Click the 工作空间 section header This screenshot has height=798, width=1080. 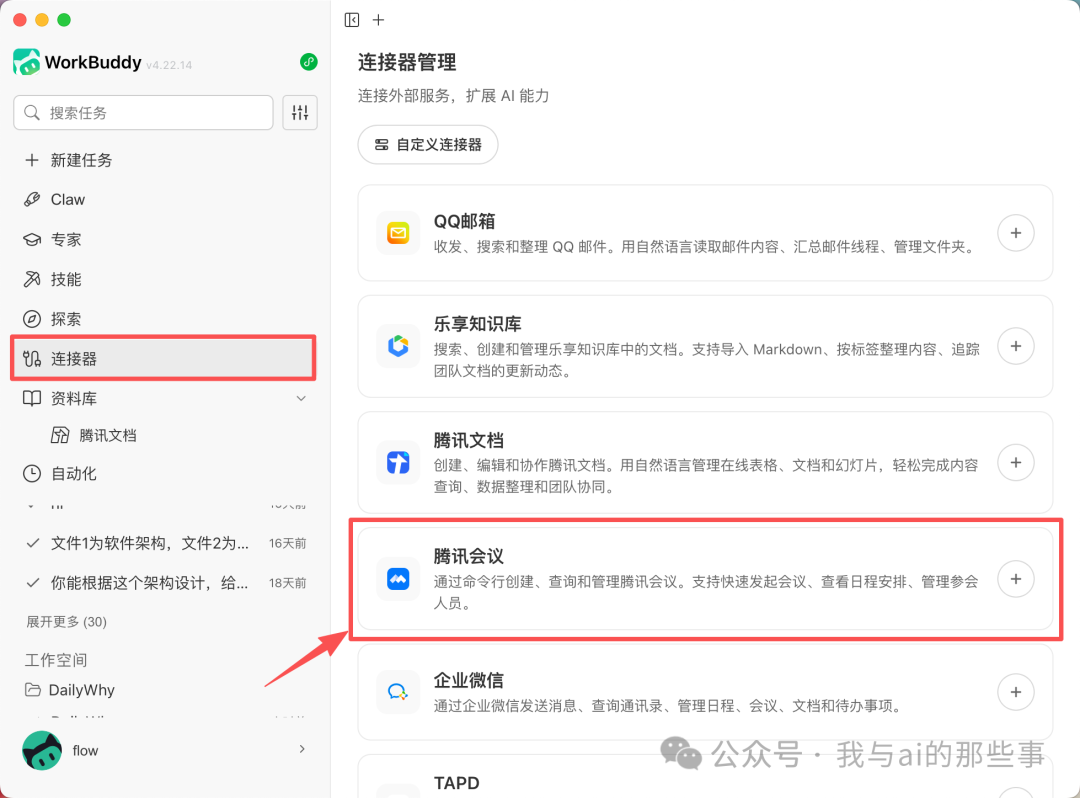[x=56, y=660]
